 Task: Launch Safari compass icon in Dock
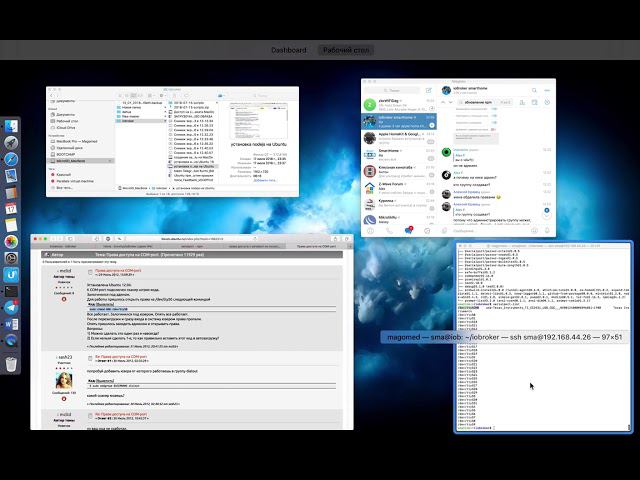pos(11,159)
